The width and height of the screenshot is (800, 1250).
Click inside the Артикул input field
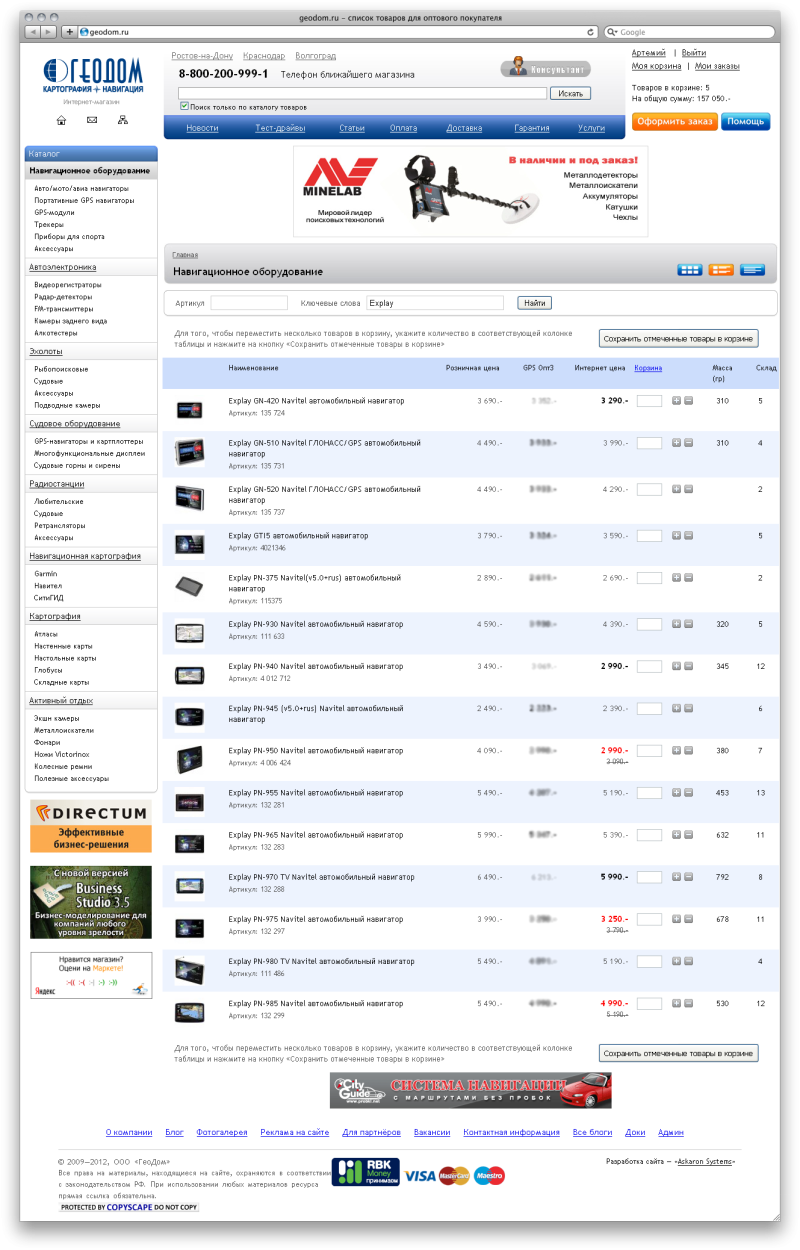point(249,303)
